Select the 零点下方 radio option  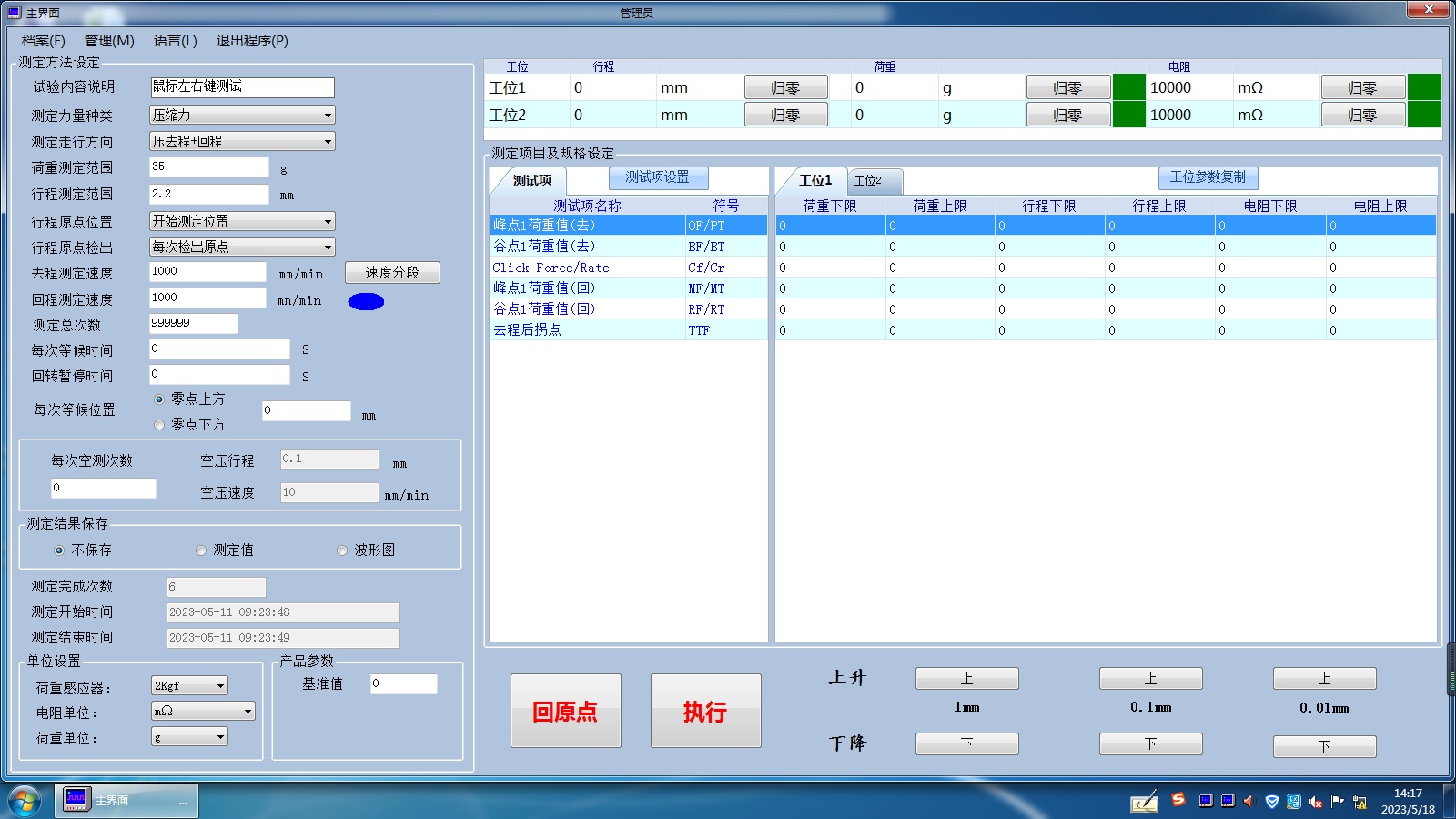160,425
